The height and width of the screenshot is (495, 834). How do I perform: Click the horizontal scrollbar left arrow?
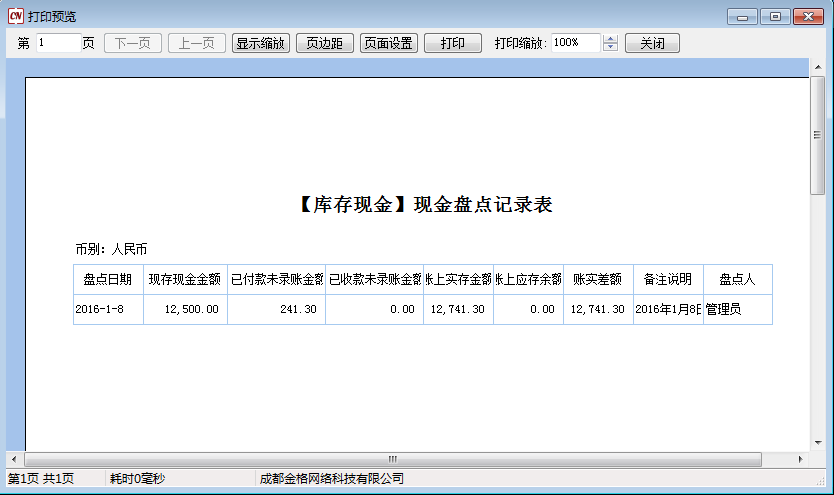click(x=14, y=459)
